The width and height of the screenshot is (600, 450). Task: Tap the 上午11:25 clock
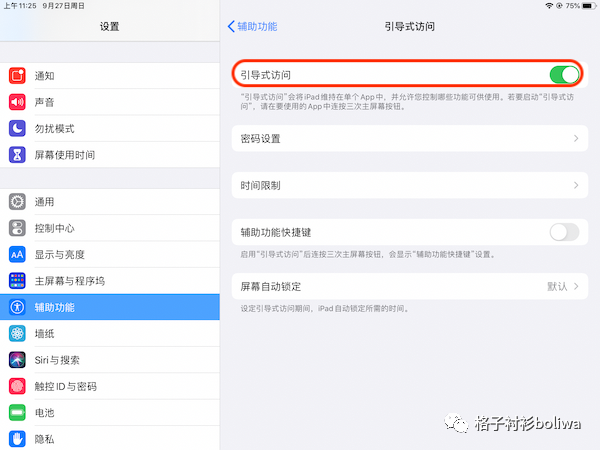[x=20, y=6]
